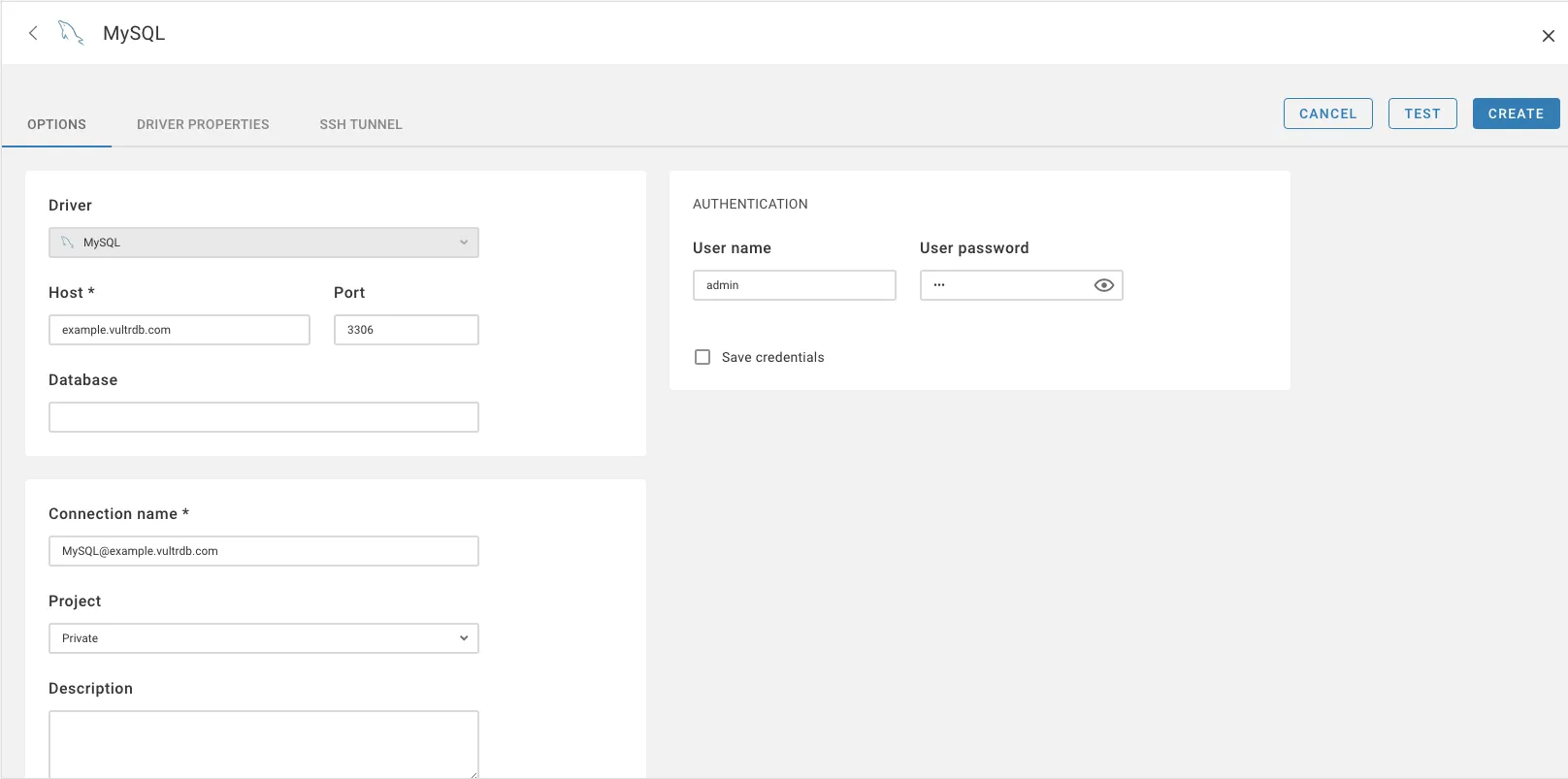The image size is (1568, 779).
Task: Go back using the left chevron arrow
Action: click(x=33, y=33)
